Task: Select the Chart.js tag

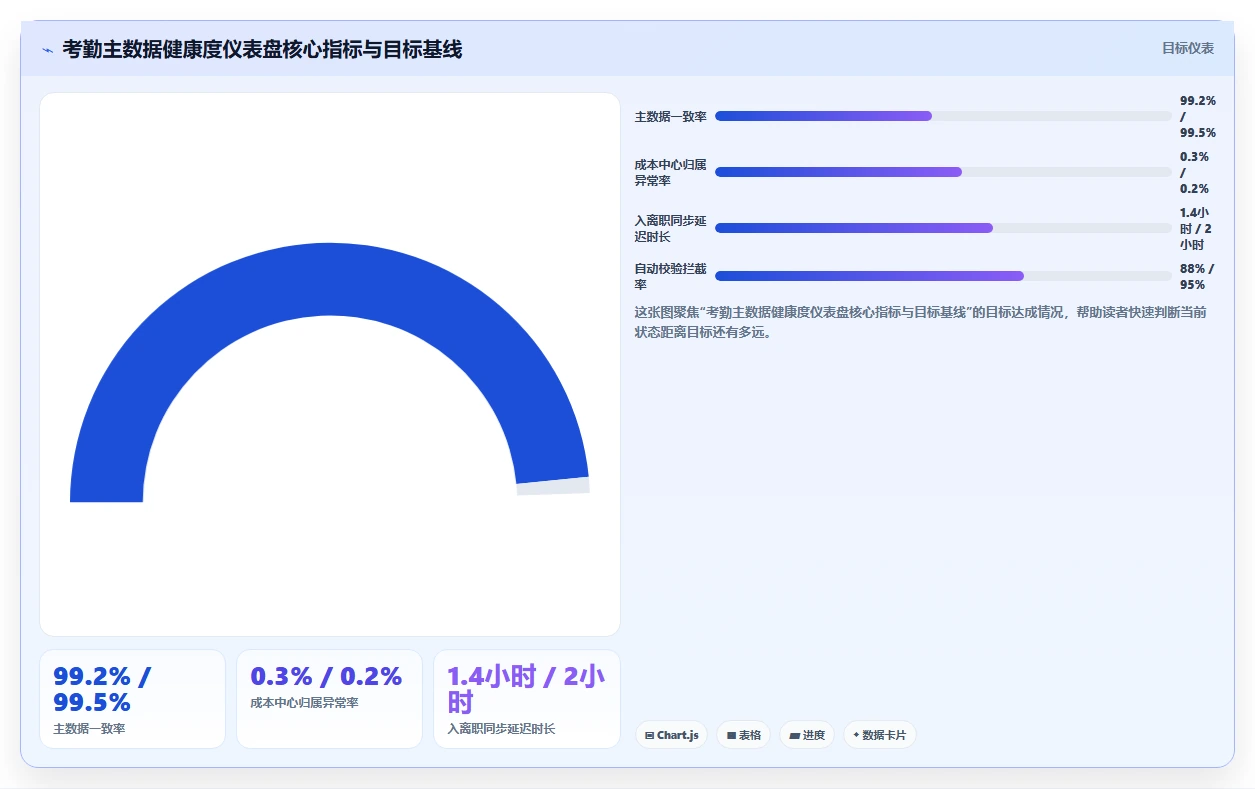Action: (671, 735)
